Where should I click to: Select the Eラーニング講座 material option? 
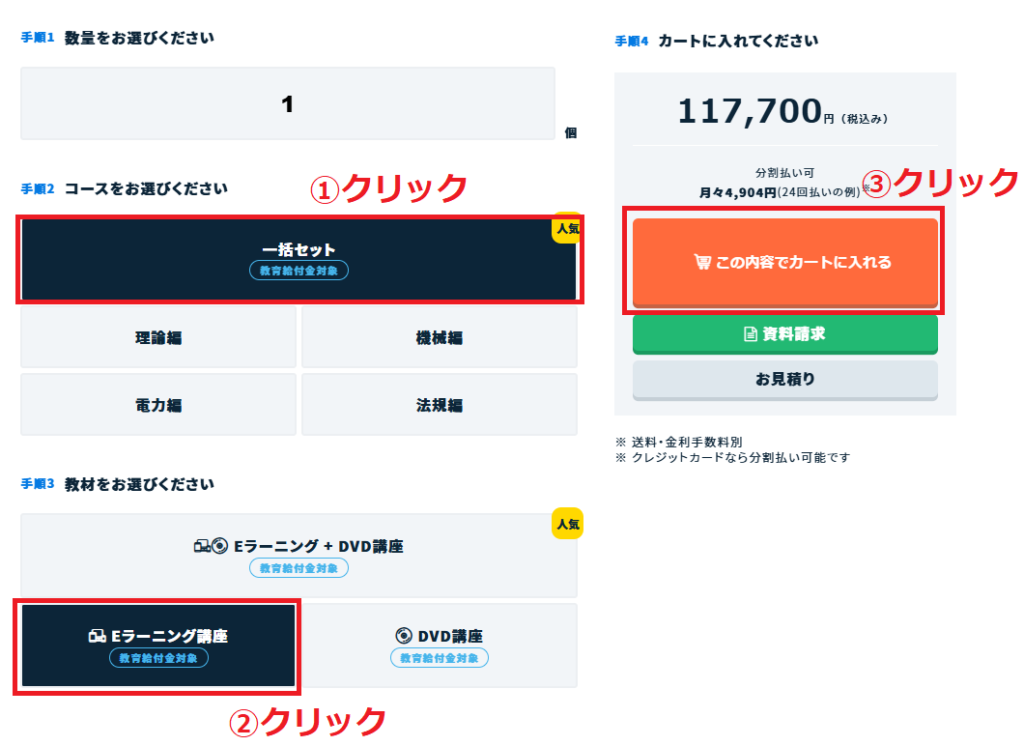click(158, 645)
